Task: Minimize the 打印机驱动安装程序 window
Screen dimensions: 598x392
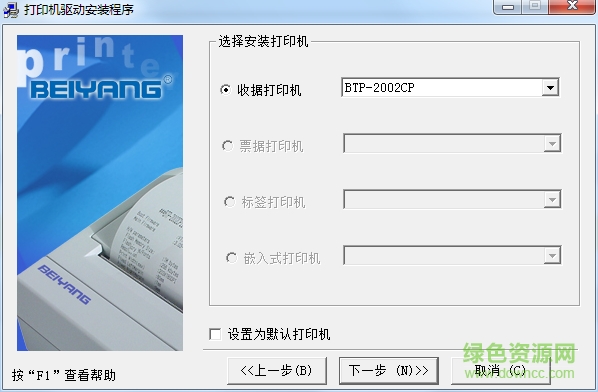Action: [x=508, y=6]
